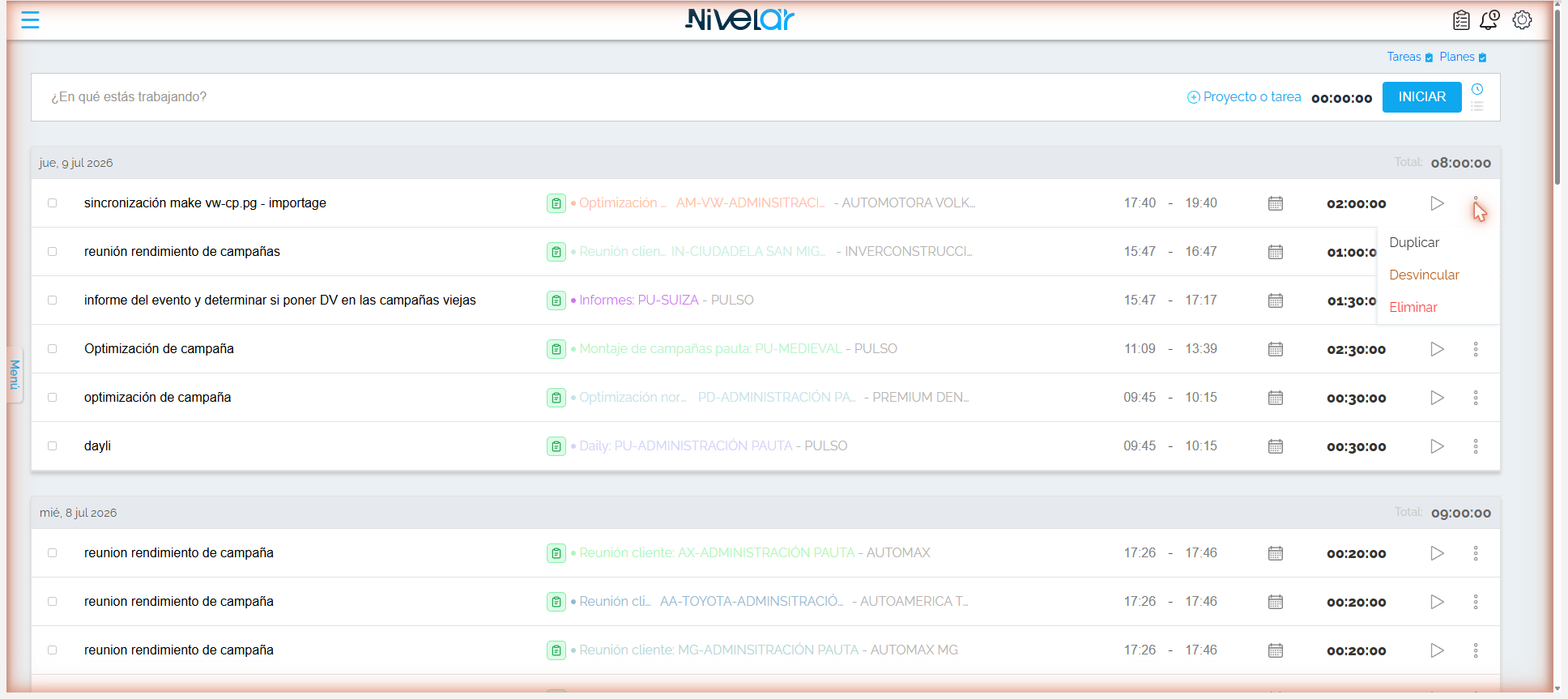The width and height of the screenshot is (1568, 699).
Task: Open calendar for optimización de campaña 09:45 PREMIUM row
Action: click(x=1276, y=398)
